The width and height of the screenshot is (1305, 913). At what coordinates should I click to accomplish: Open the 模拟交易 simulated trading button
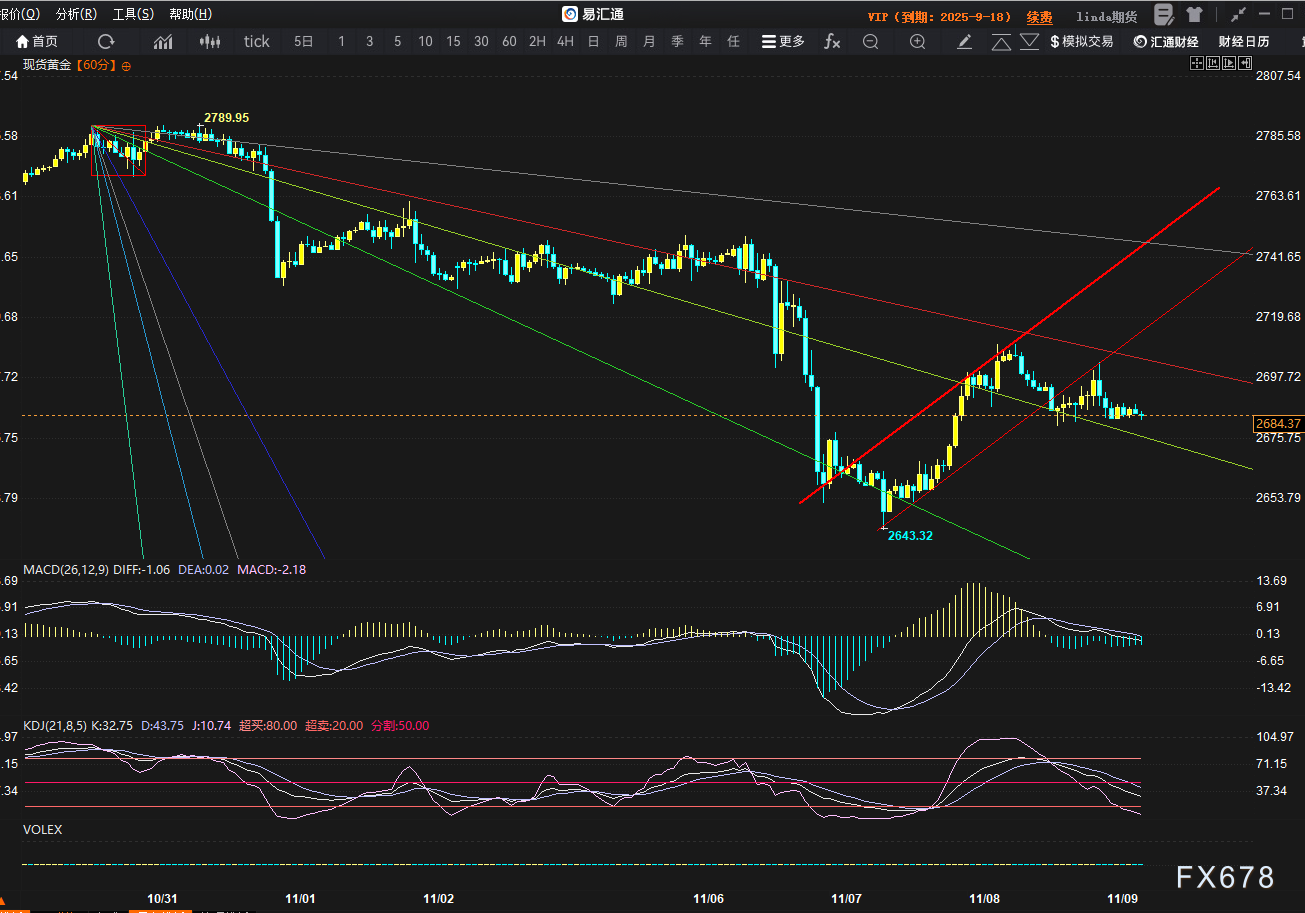point(1081,41)
